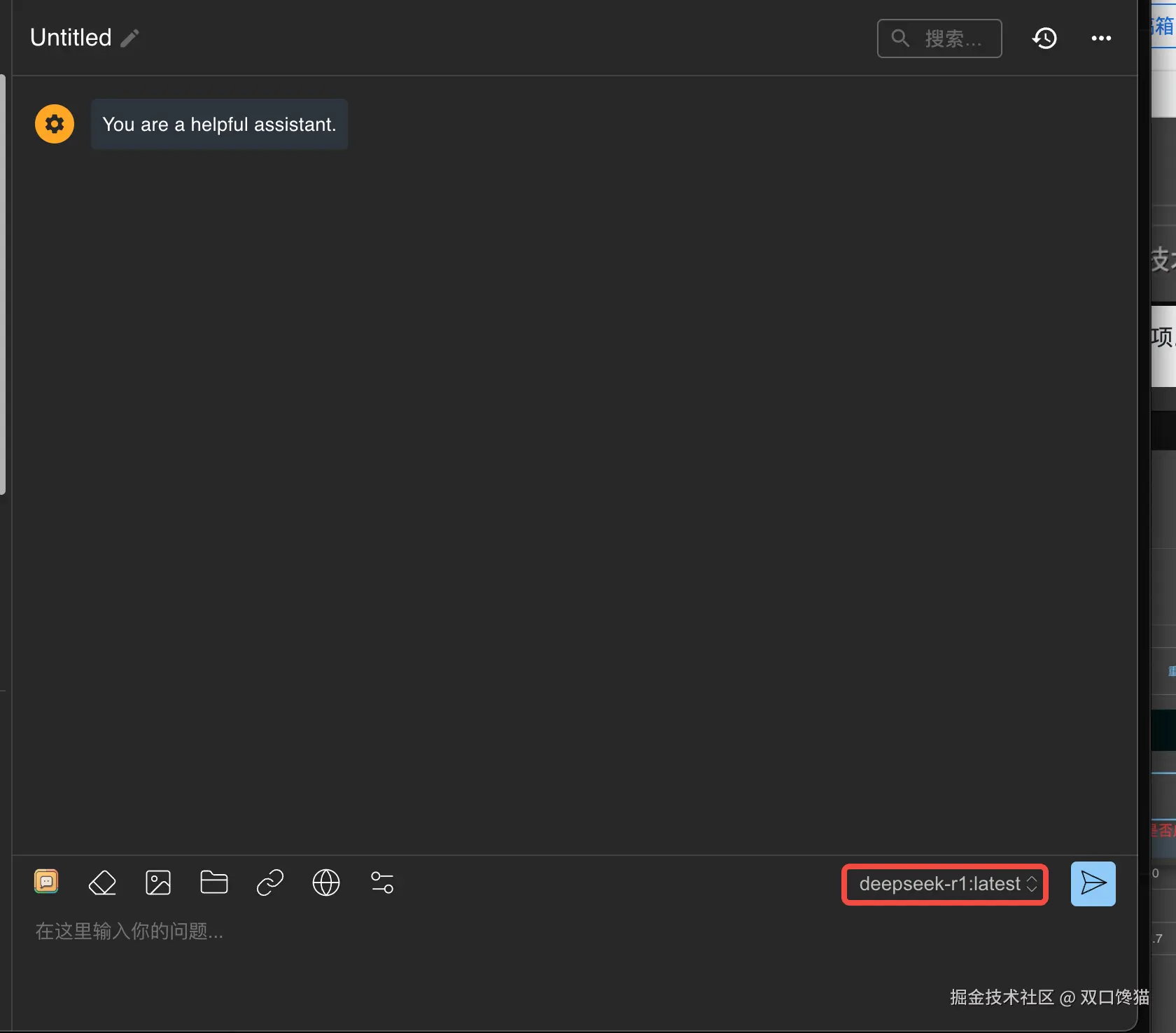Attach a link using the chain icon

pos(270,883)
